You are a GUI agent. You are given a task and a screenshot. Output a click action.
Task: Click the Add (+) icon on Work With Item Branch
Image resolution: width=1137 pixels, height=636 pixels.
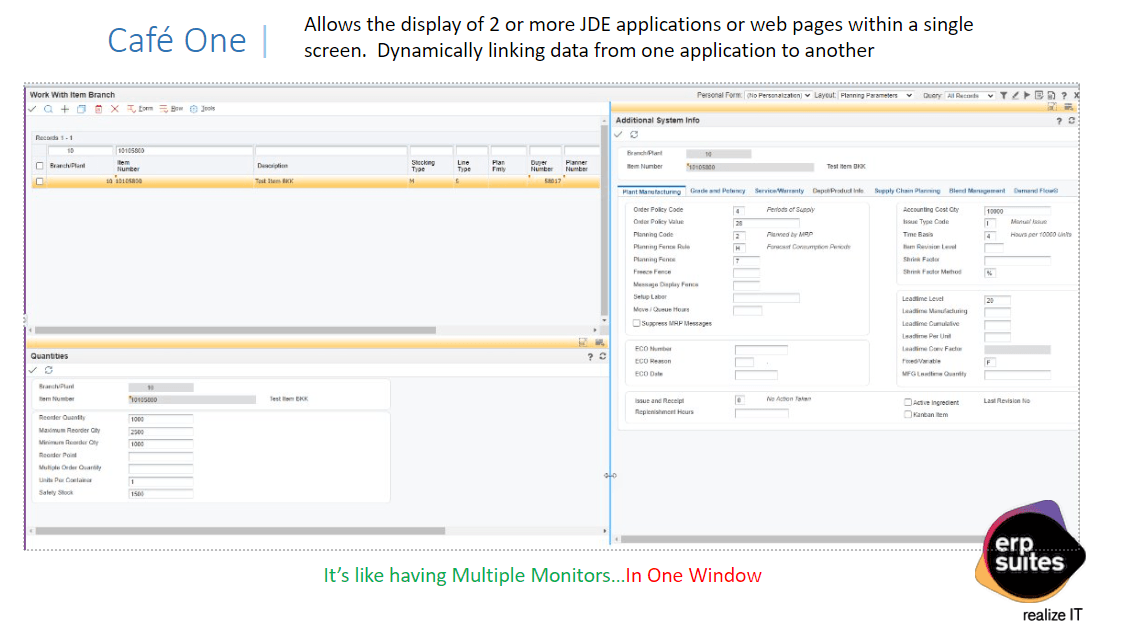click(x=65, y=109)
